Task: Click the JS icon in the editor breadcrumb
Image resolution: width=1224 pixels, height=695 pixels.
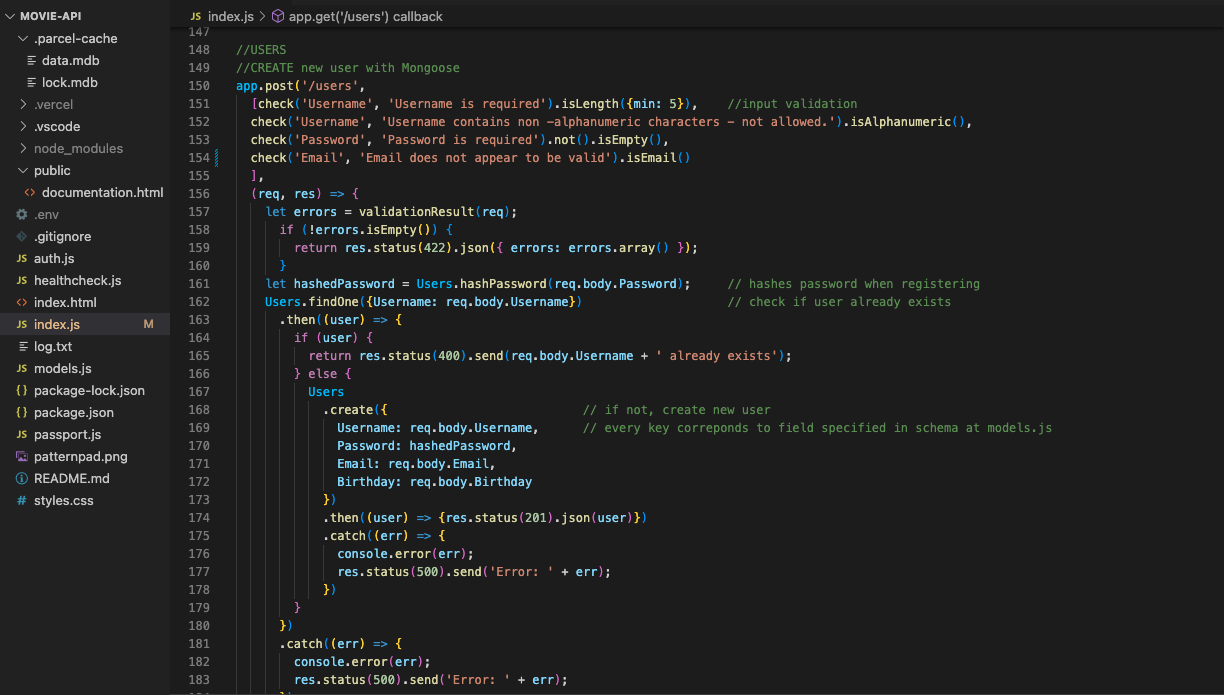Action: click(195, 17)
